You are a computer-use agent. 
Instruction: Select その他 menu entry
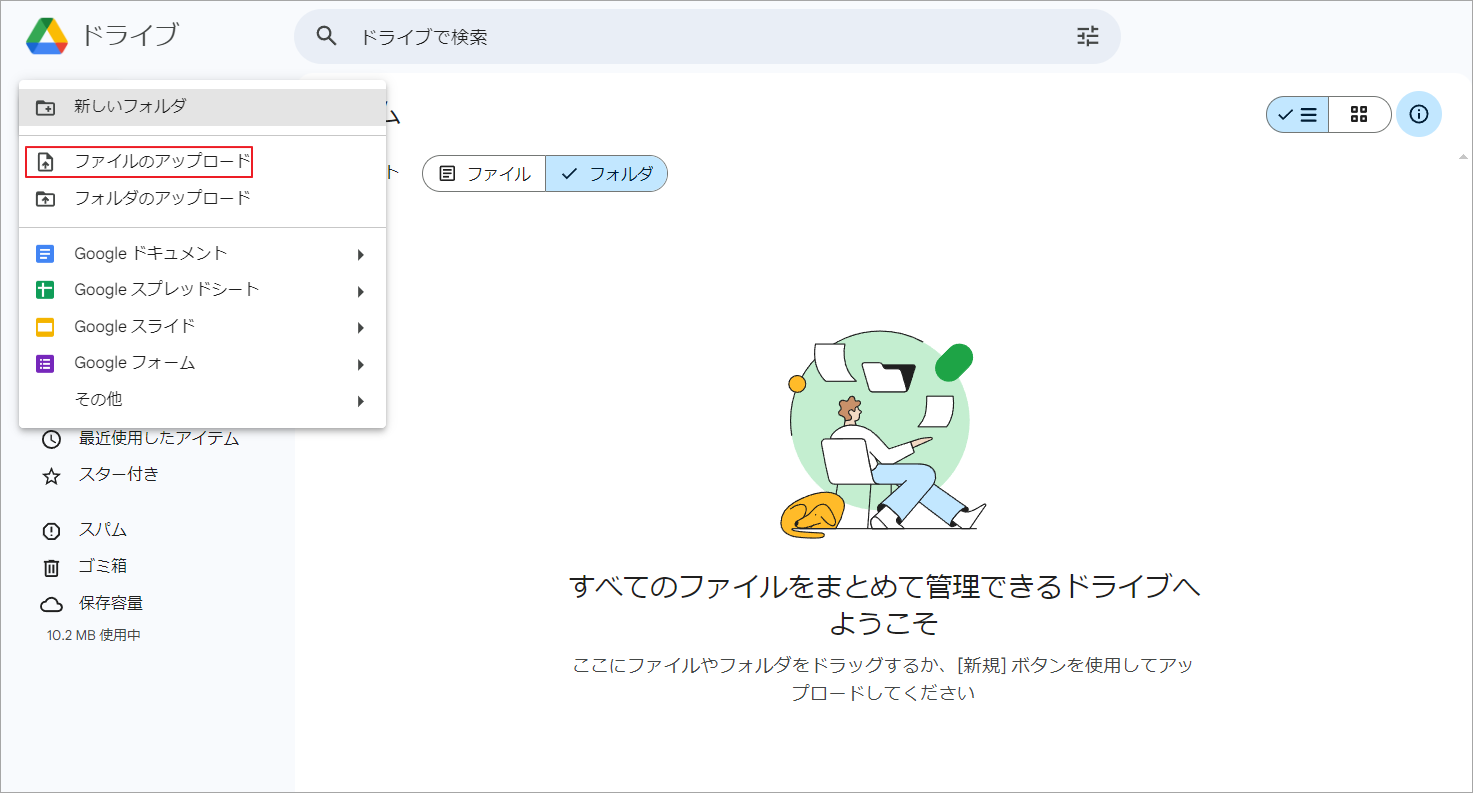pos(202,400)
